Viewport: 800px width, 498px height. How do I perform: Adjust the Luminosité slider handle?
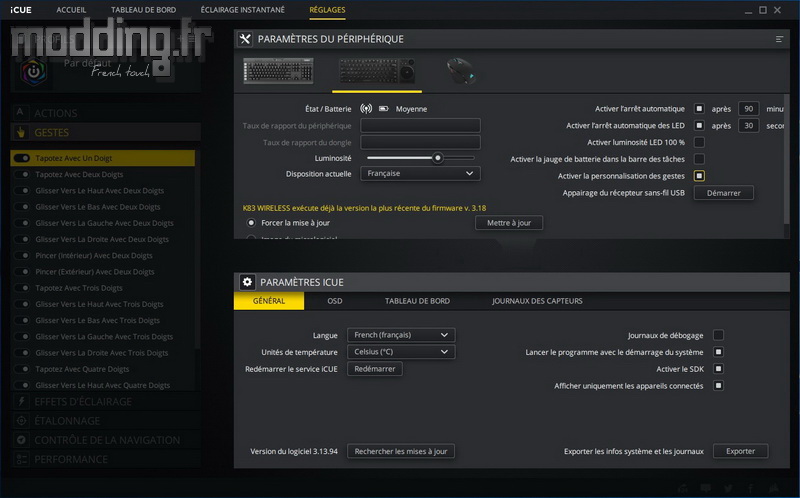[x=437, y=158]
